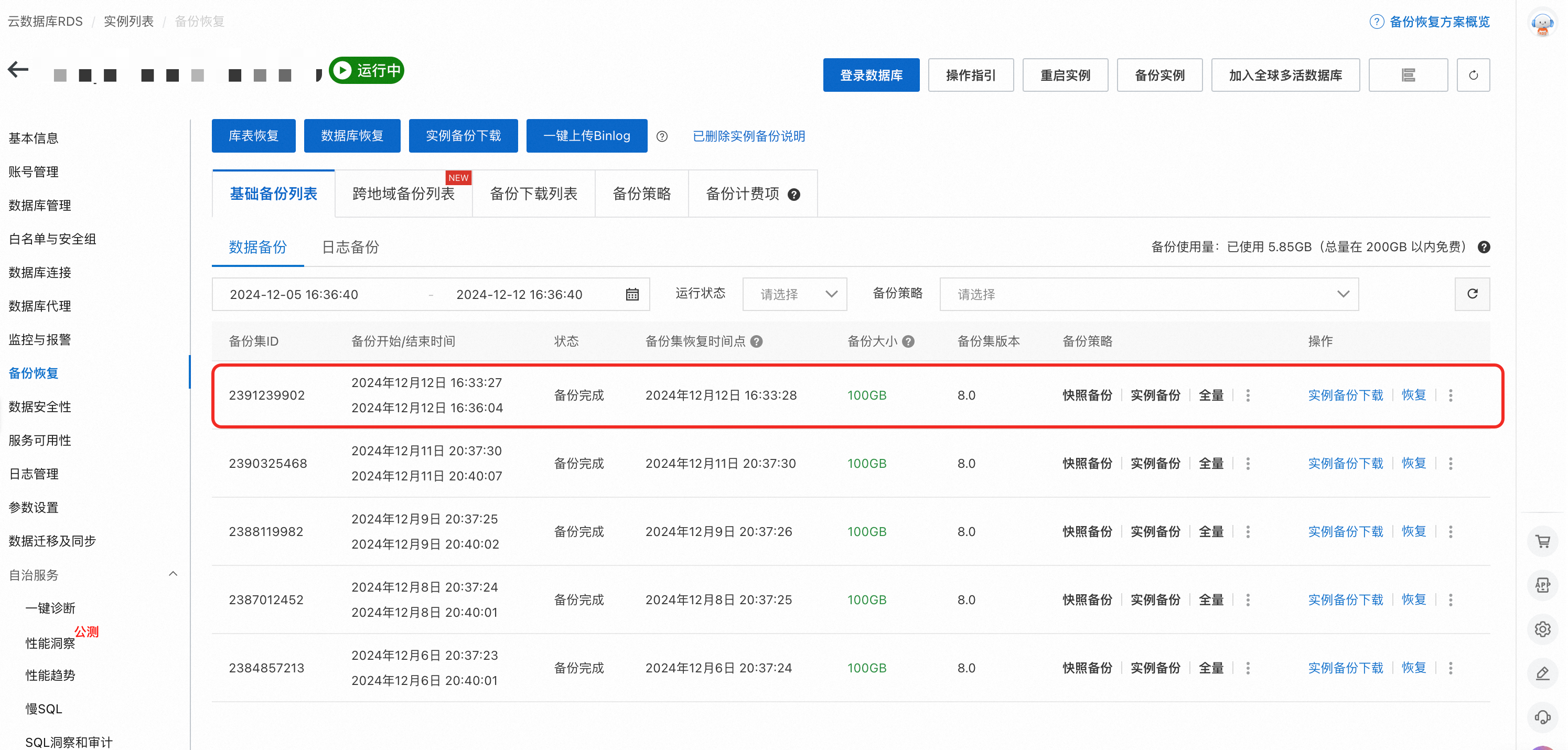Click the 数据库恢复 button

click(x=352, y=136)
